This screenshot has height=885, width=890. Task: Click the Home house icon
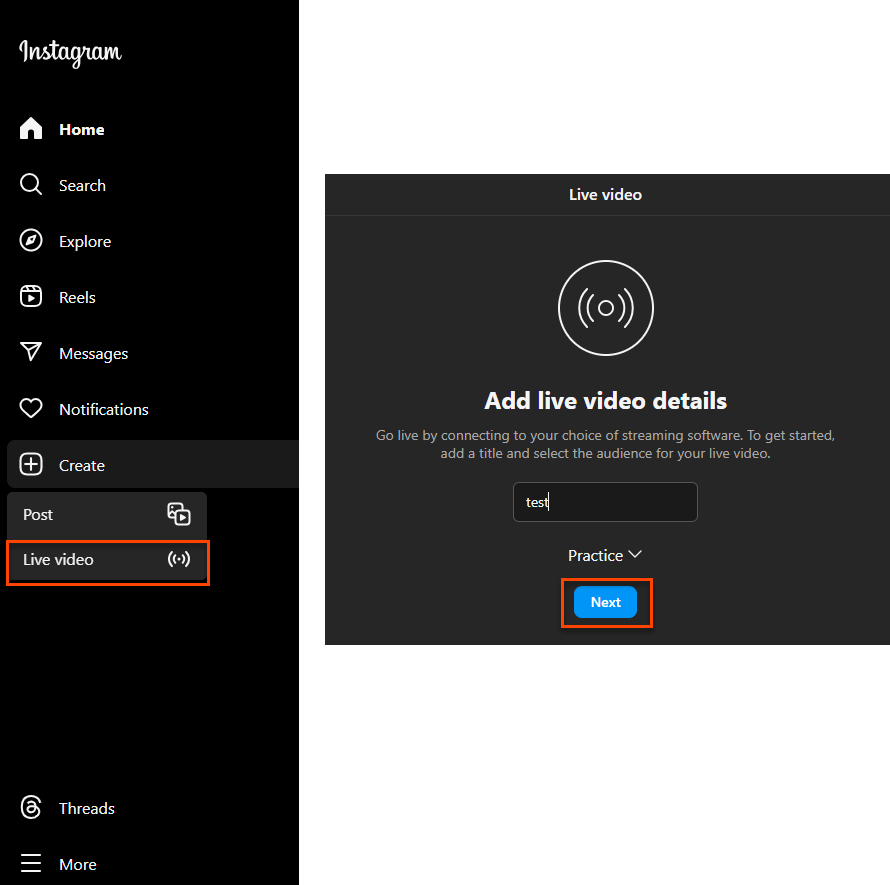point(31,128)
